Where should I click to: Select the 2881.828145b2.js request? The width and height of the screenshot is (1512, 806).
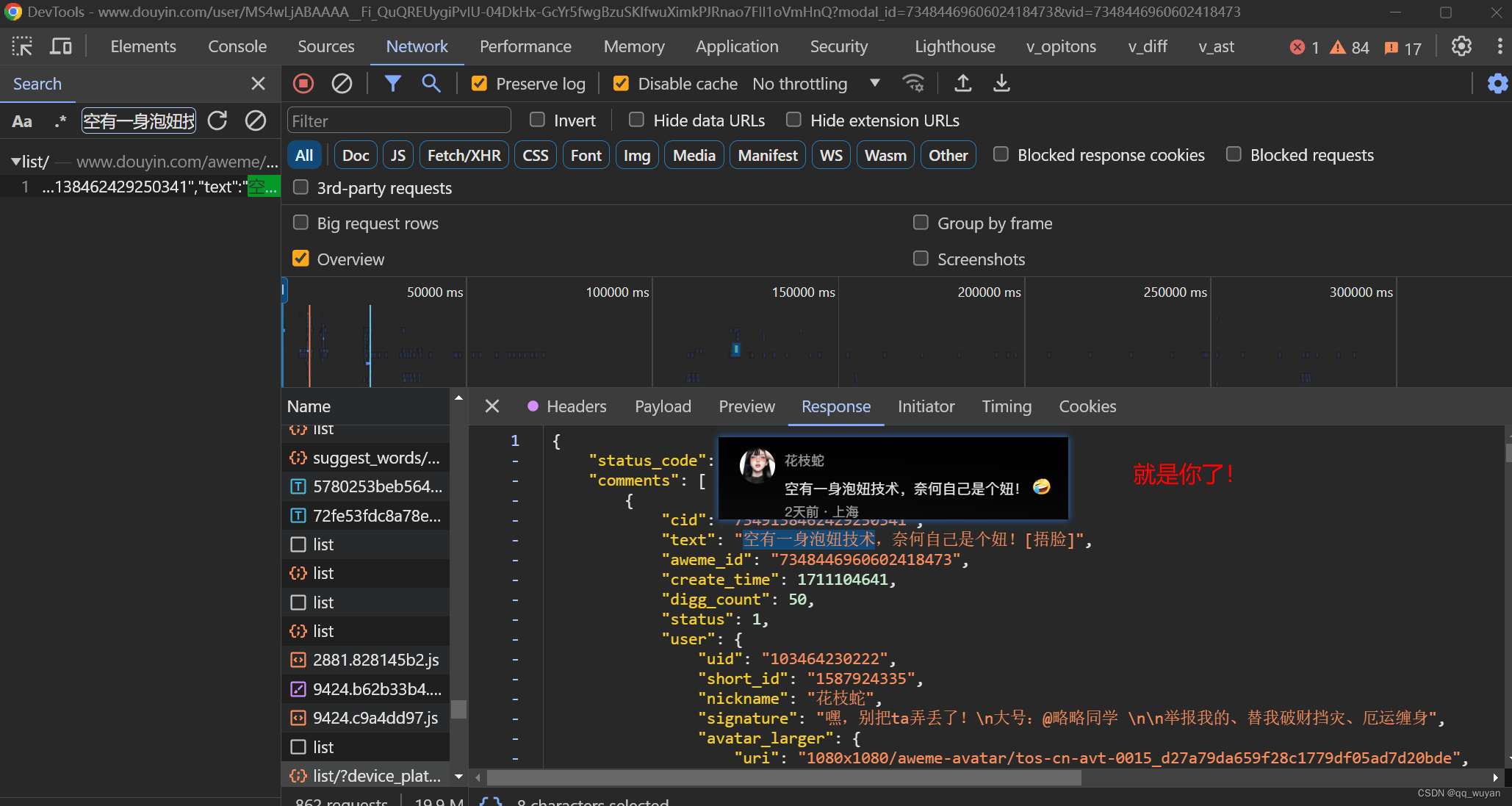(x=375, y=660)
